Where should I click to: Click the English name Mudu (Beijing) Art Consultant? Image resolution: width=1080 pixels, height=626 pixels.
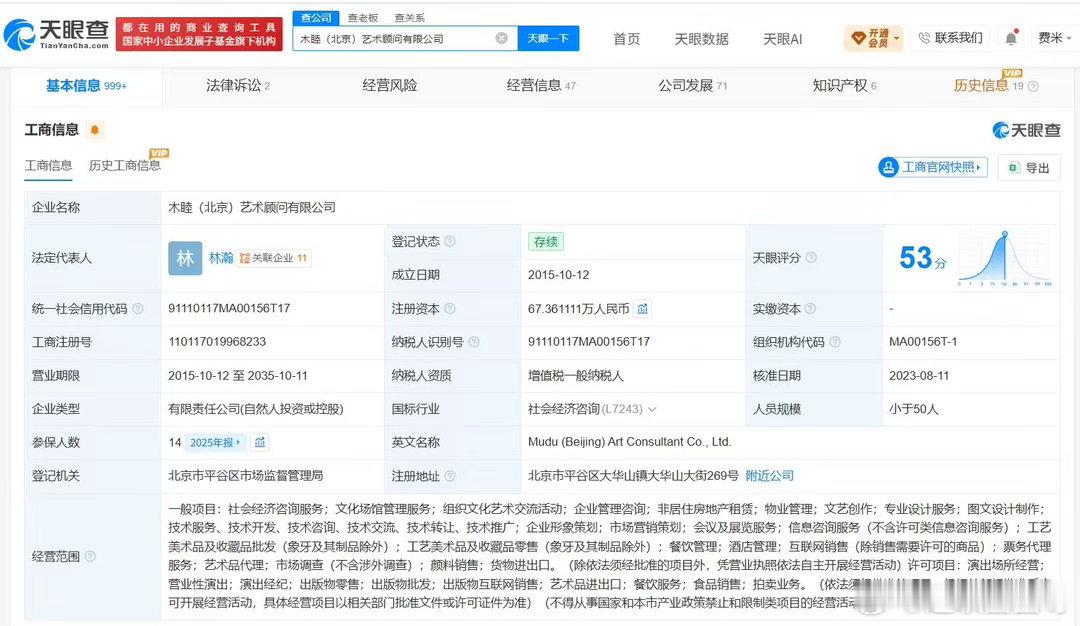630,442
